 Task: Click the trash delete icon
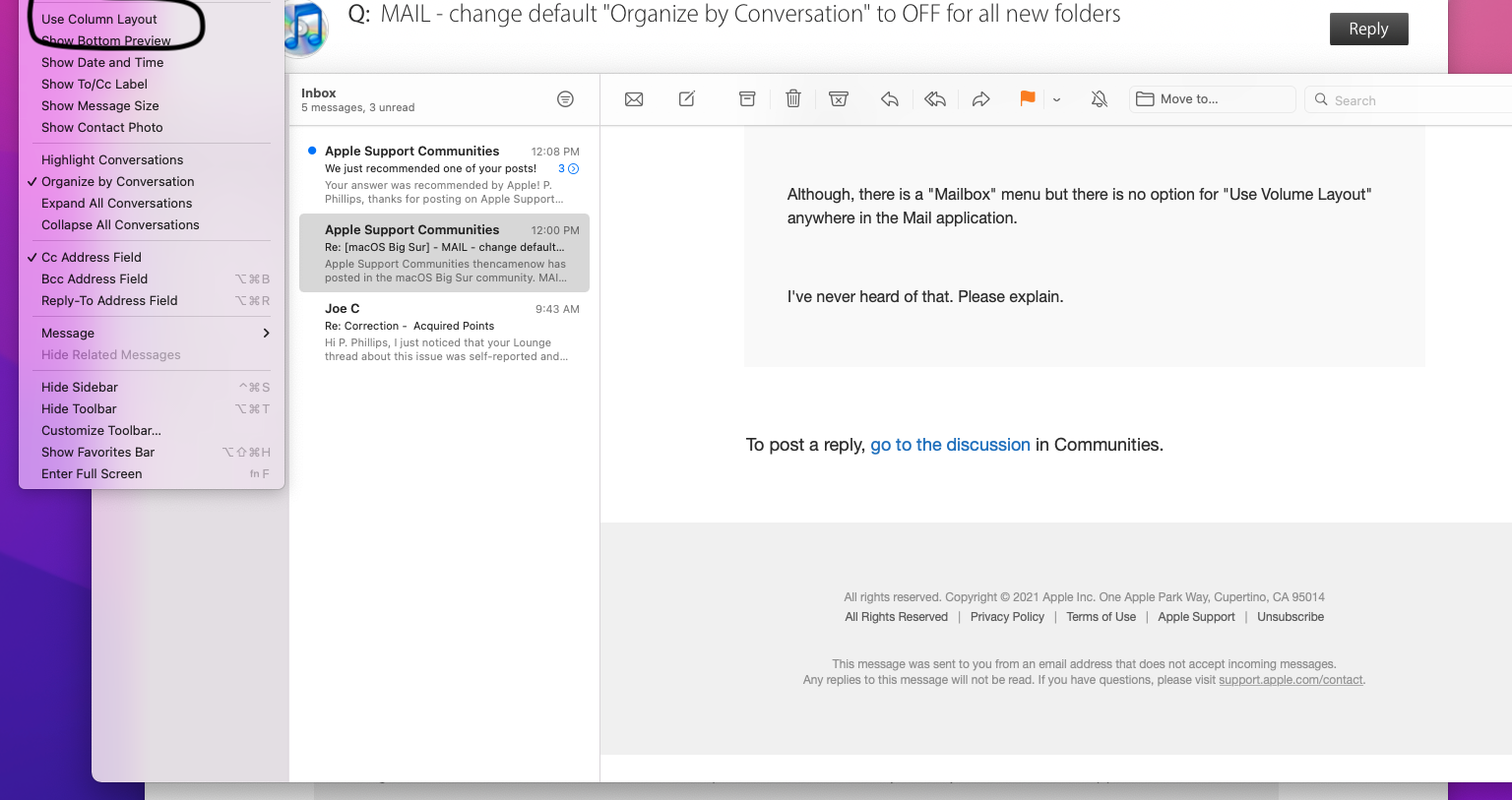[x=793, y=98]
